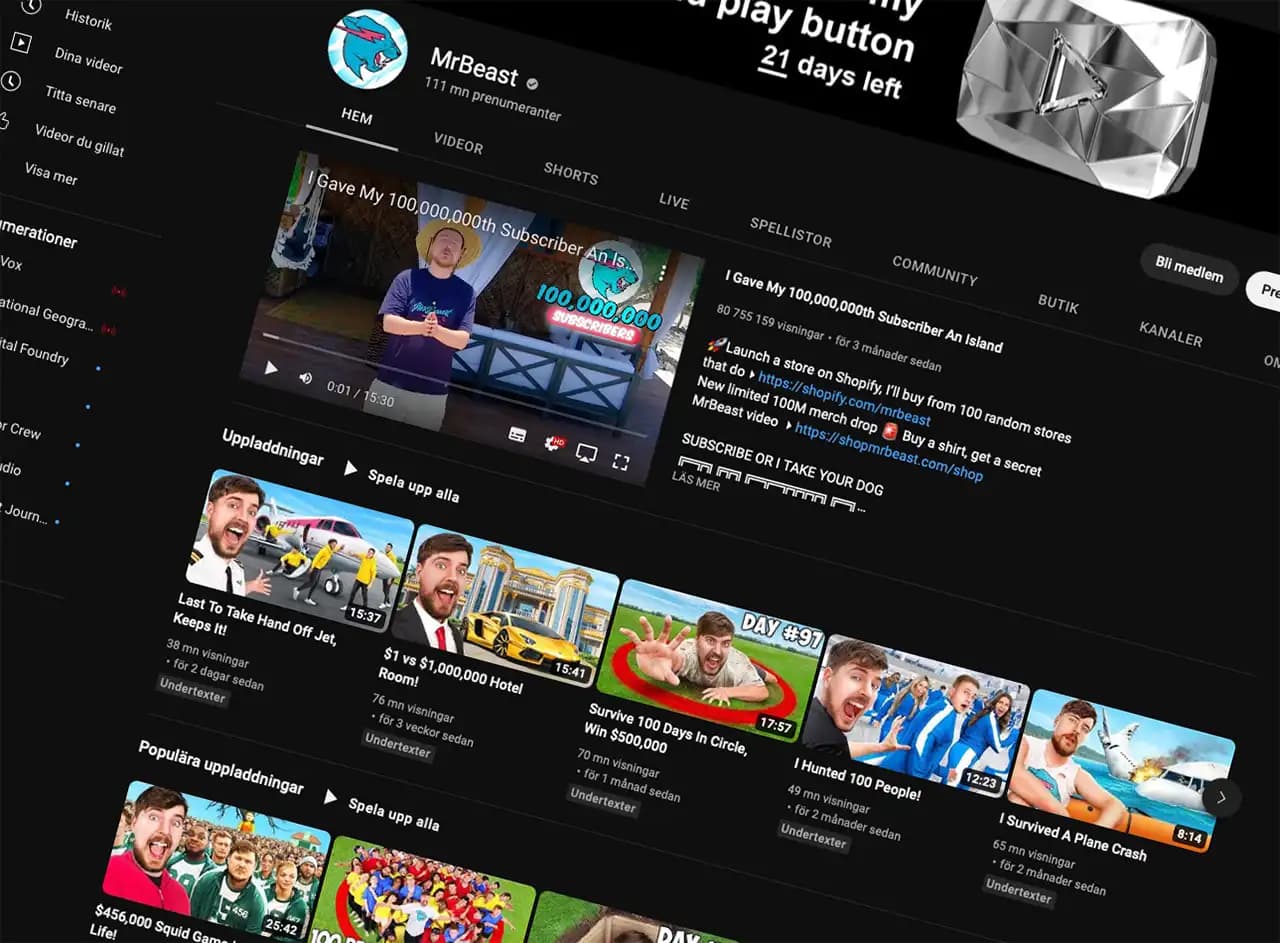The width and height of the screenshot is (1280, 943).
Task: Click the verified badge beside MrBeast
Action: point(533,84)
